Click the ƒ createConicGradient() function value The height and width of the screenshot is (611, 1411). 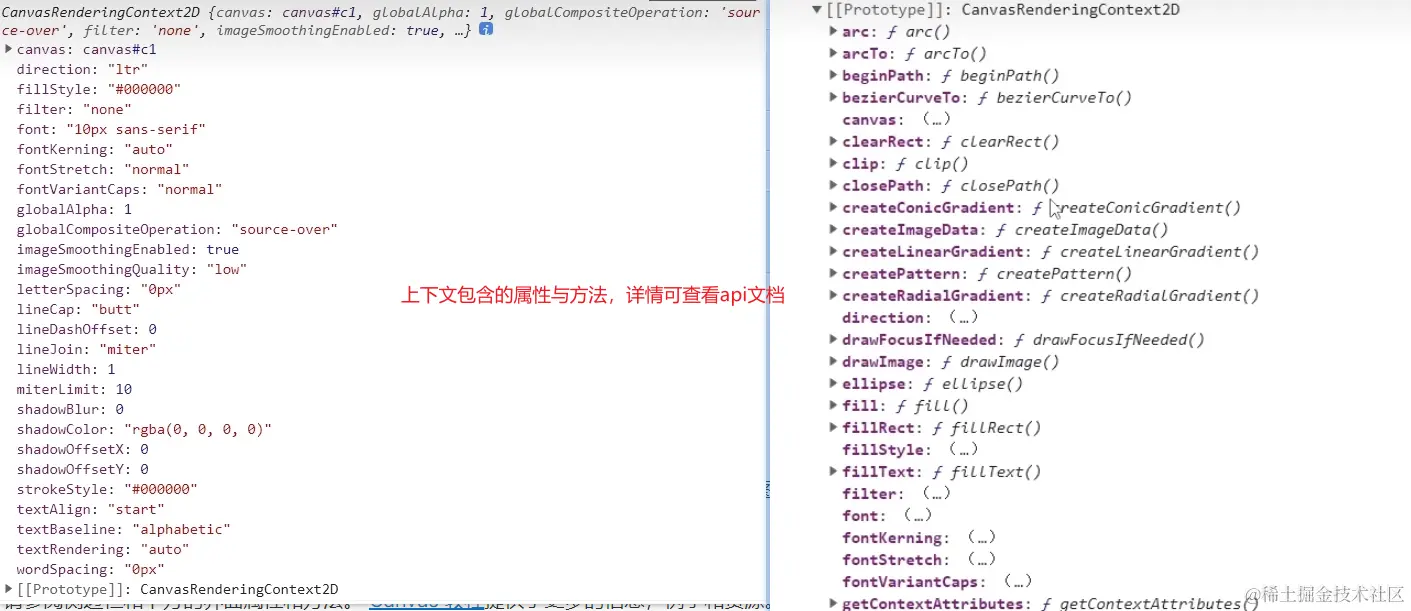coord(1137,208)
